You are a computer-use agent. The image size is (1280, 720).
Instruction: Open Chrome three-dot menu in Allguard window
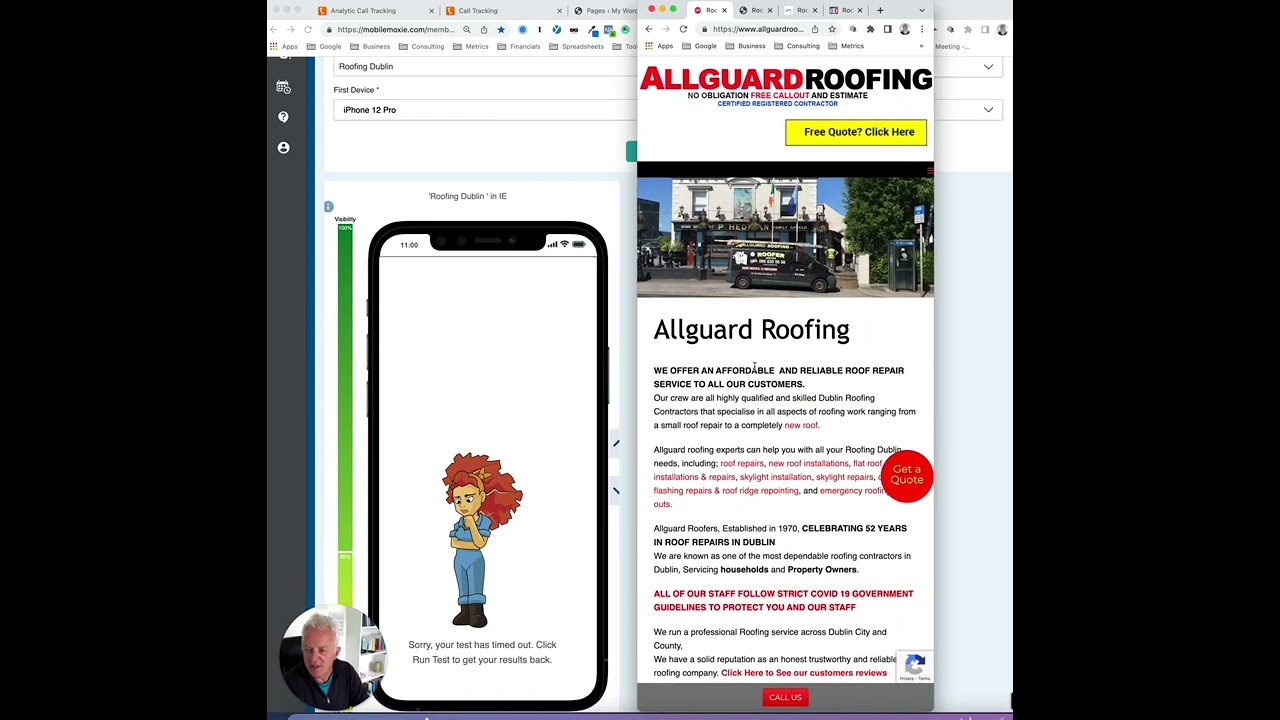pyautogui.click(x=922, y=29)
